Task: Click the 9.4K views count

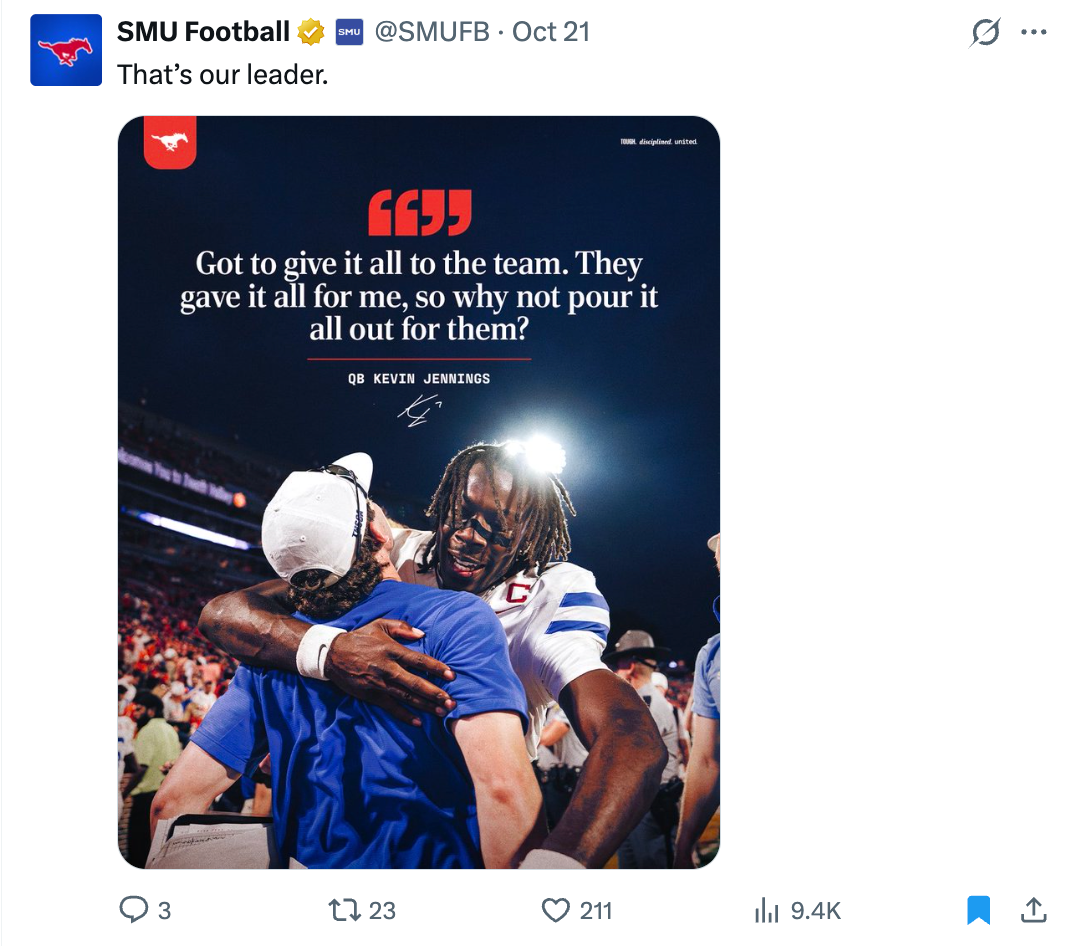Action: 816,911
